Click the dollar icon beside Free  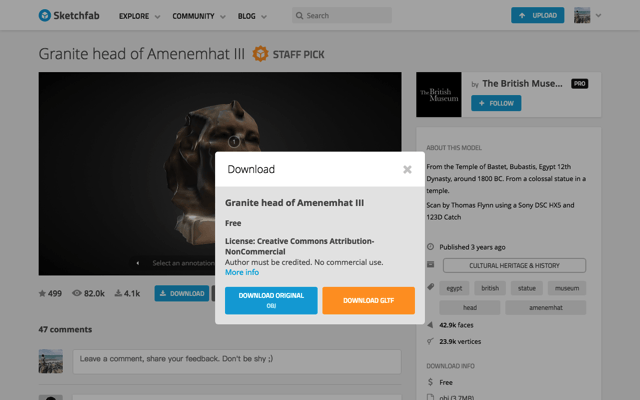(430, 382)
